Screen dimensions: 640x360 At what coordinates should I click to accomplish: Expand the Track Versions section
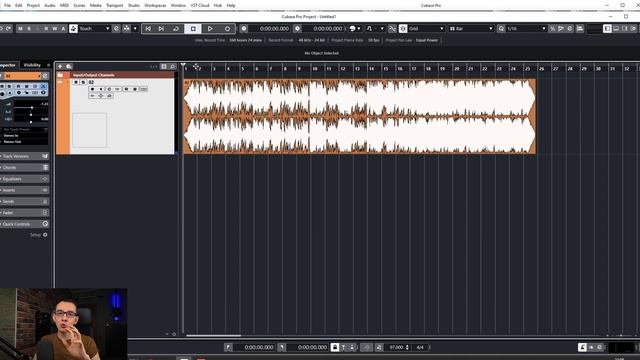24,156
